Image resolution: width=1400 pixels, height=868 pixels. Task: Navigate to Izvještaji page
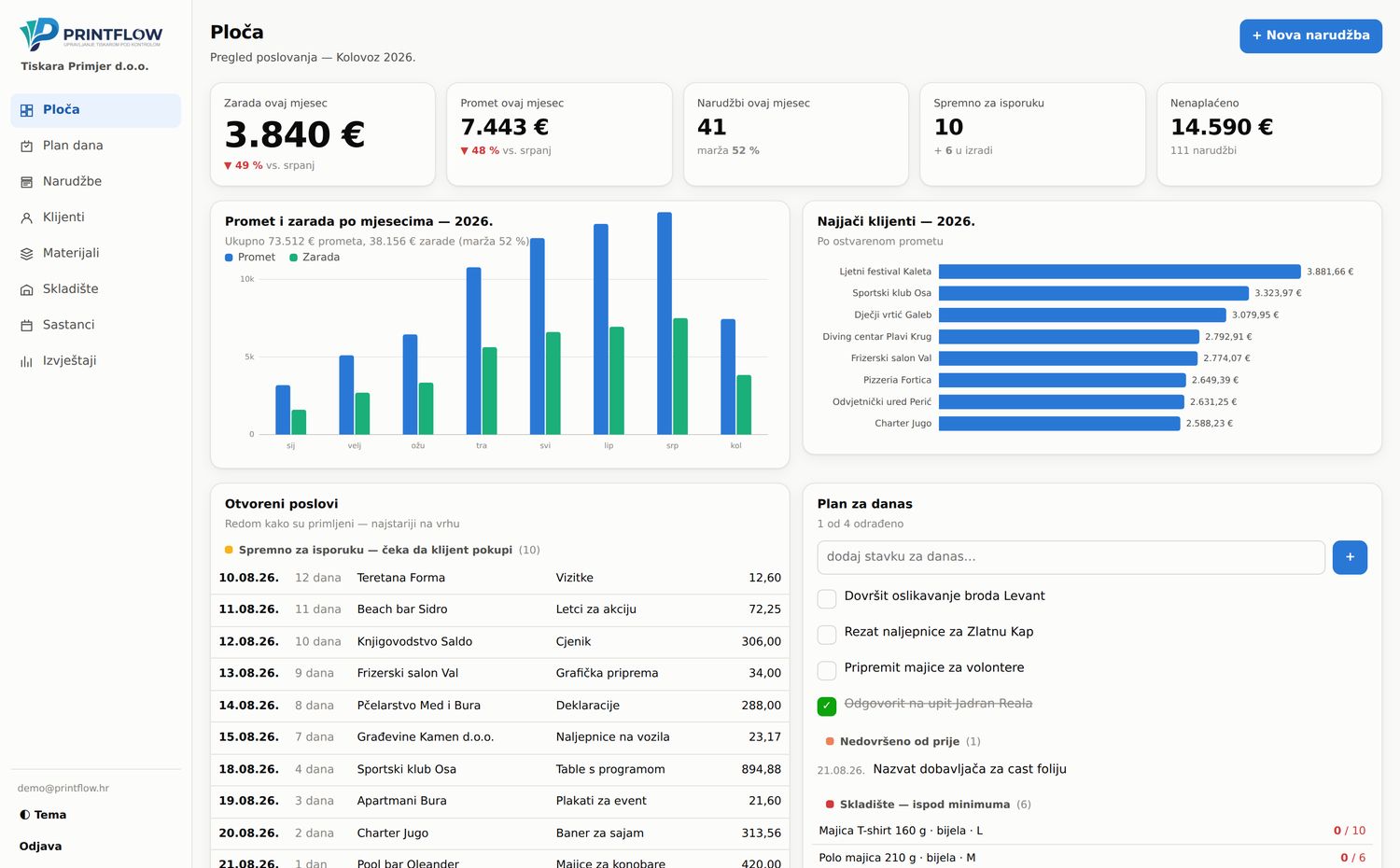click(x=95, y=361)
